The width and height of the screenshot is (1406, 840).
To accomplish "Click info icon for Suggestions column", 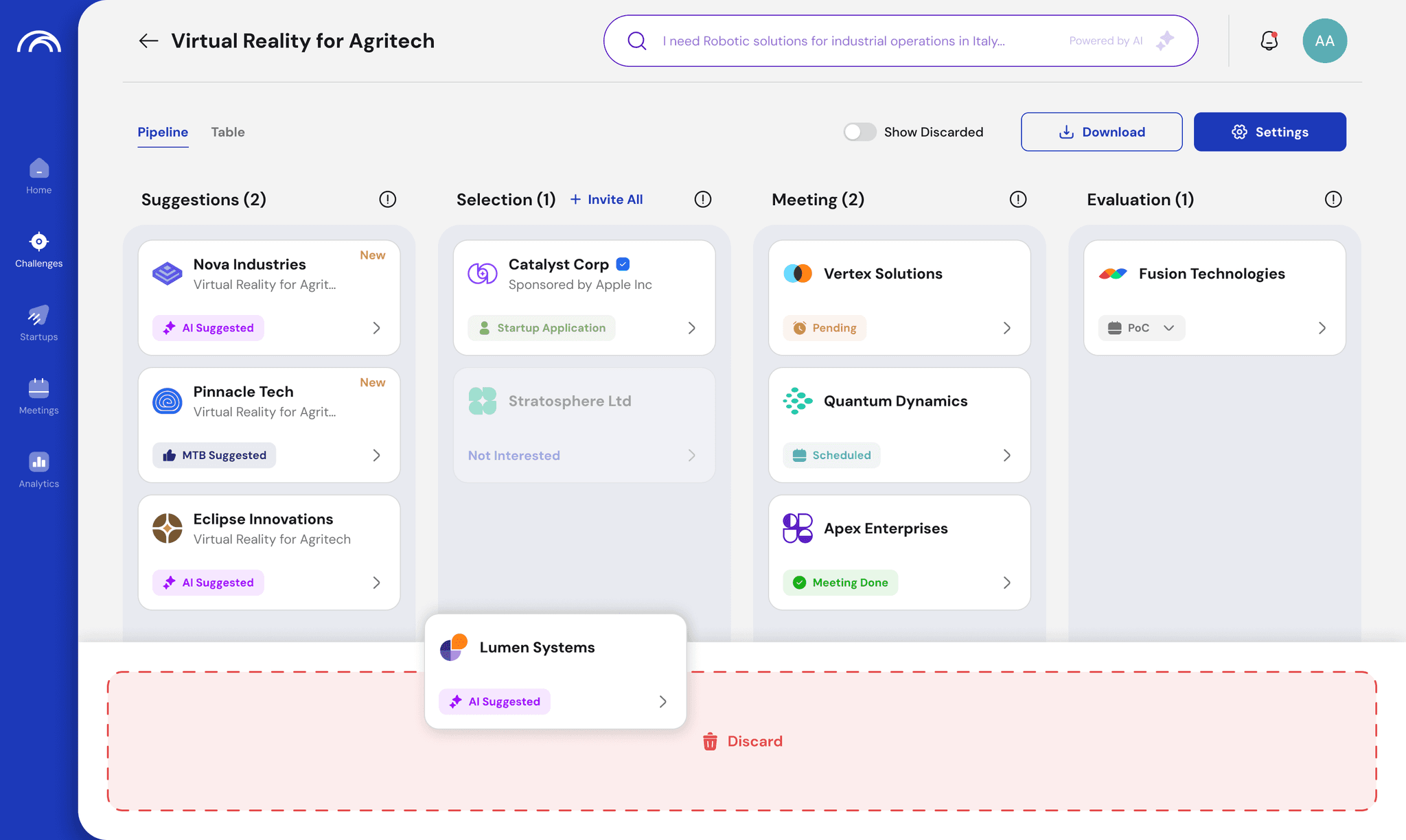I will [387, 200].
